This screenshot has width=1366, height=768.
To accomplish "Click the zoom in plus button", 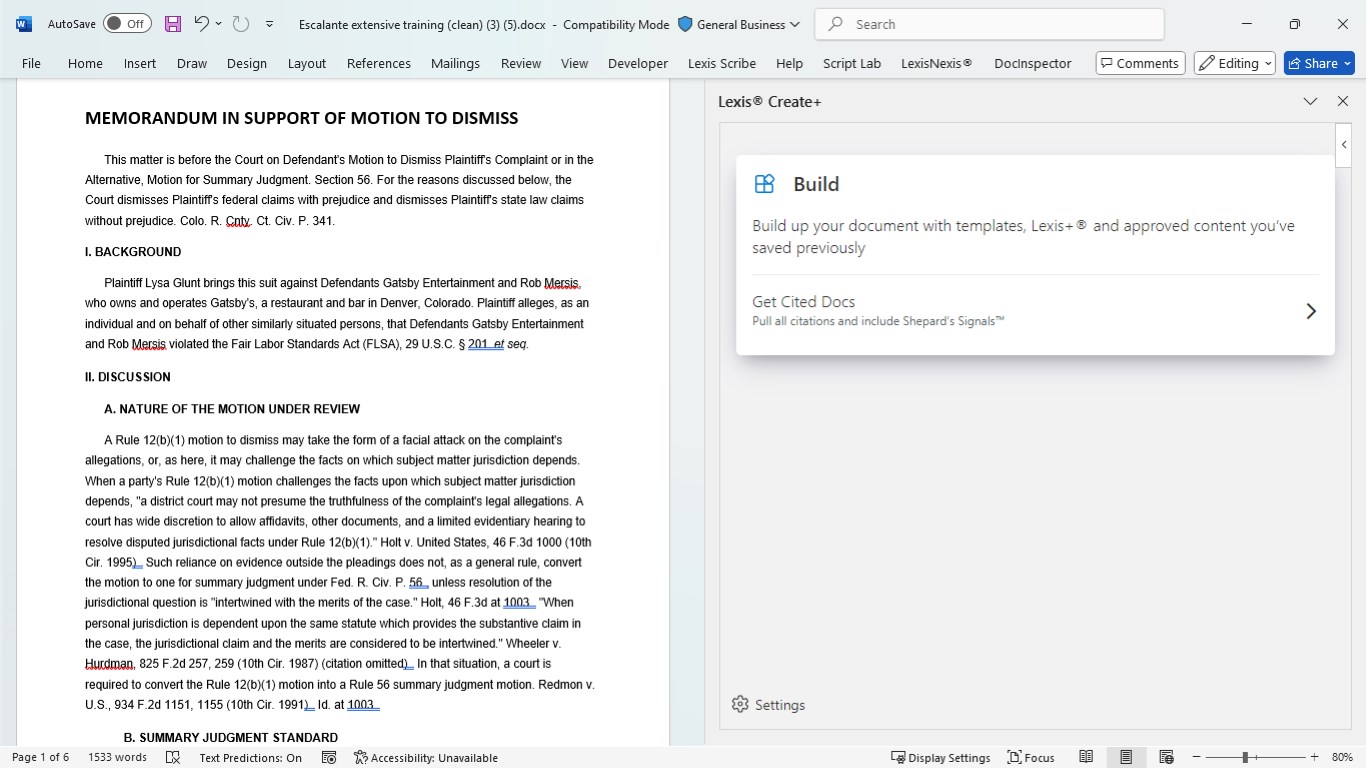I will click(1314, 758).
